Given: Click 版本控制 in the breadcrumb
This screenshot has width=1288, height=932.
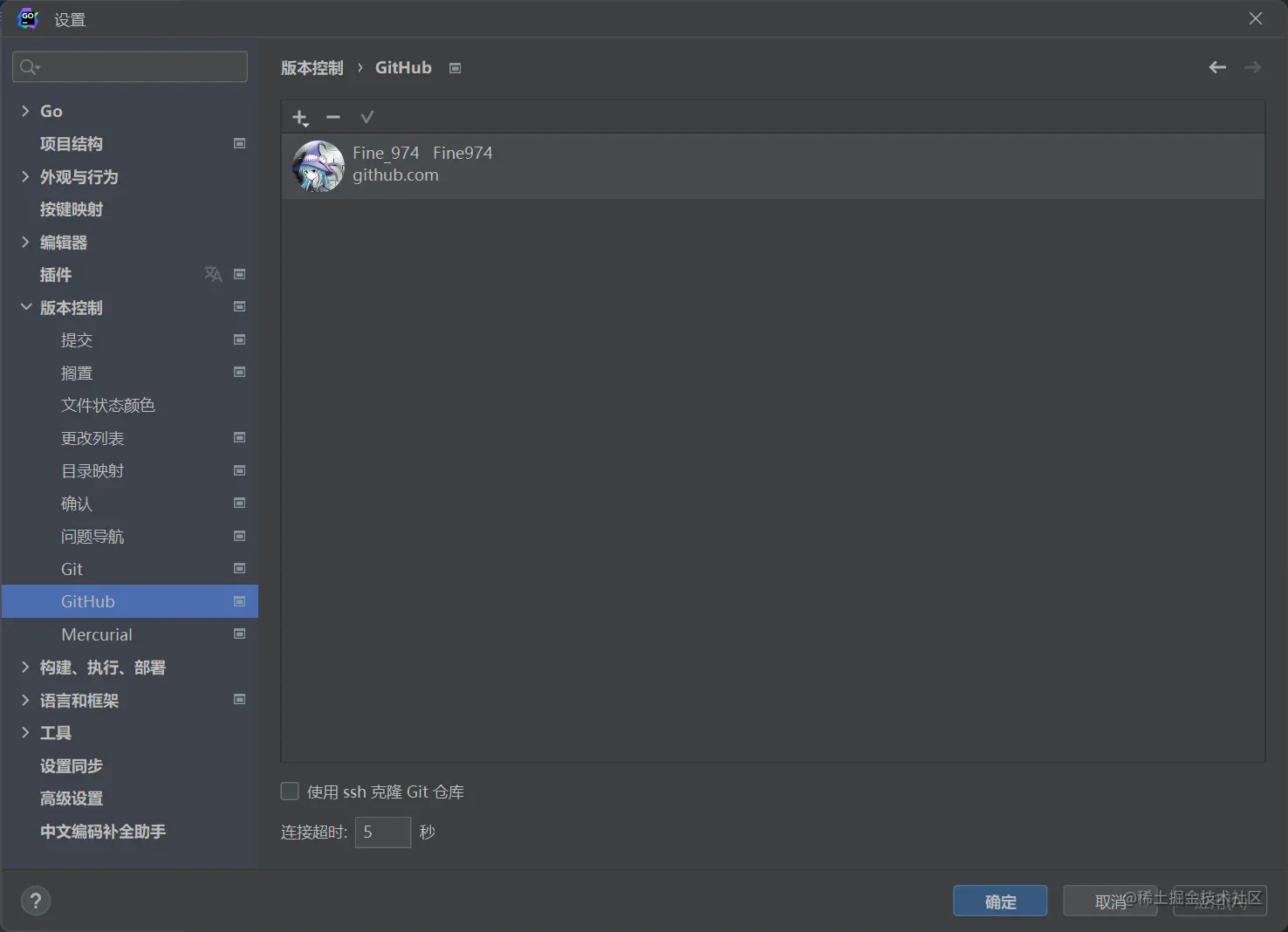Looking at the screenshot, I should 312,68.
